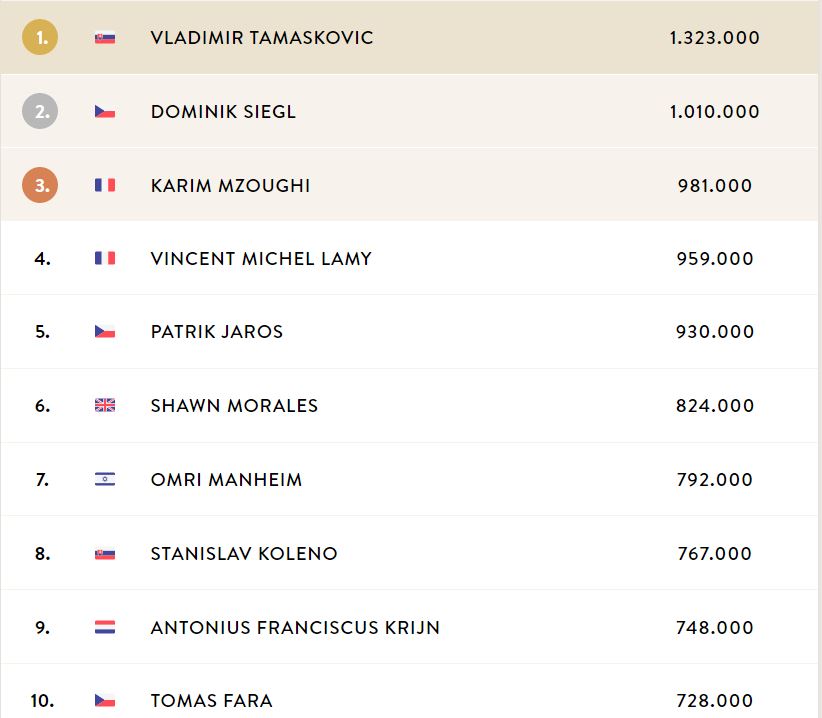Click the gold first-place rank badge
822x718 pixels.
tap(40, 37)
